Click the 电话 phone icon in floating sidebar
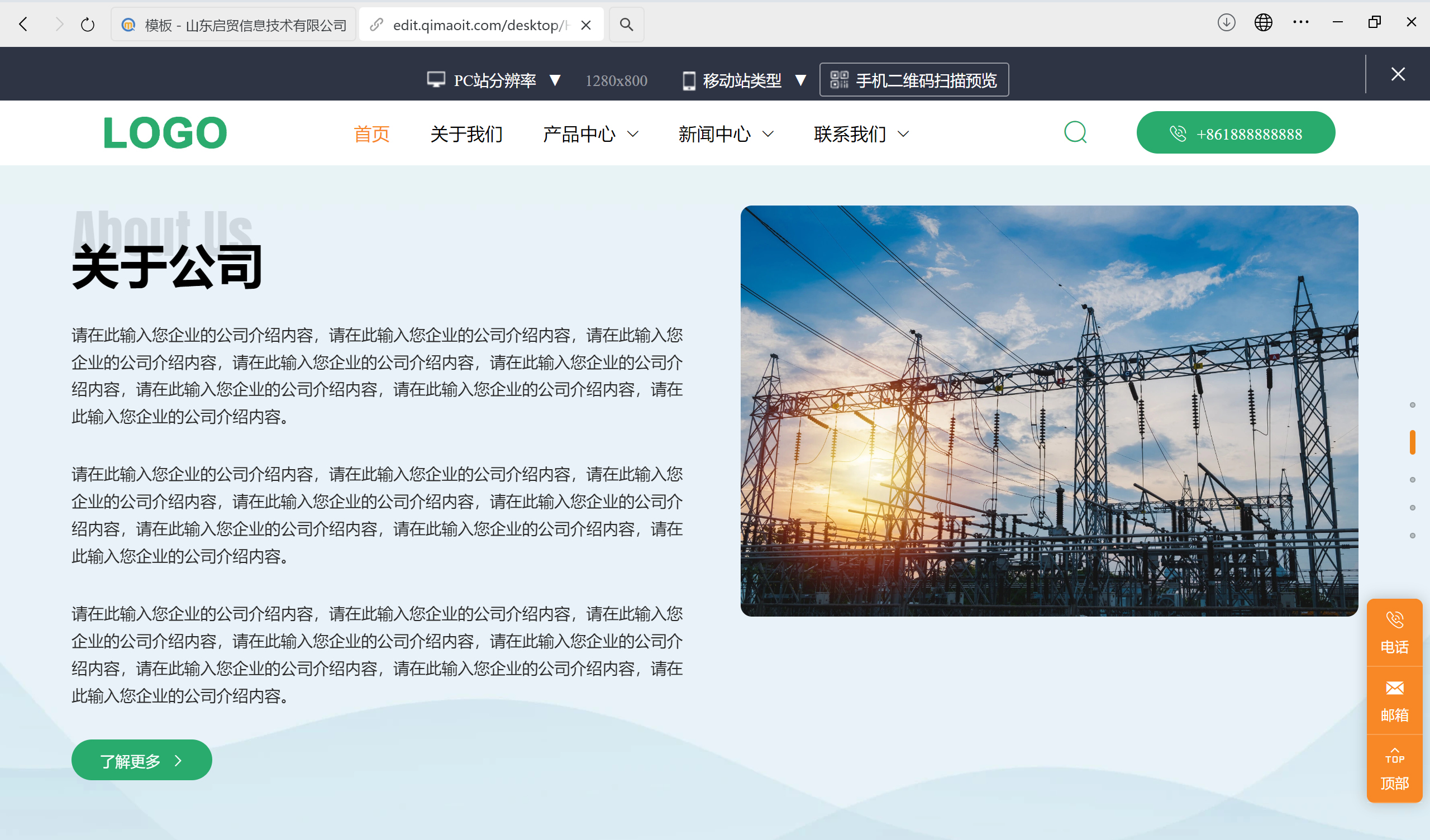 pyautogui.click(x=1394, y=619)
